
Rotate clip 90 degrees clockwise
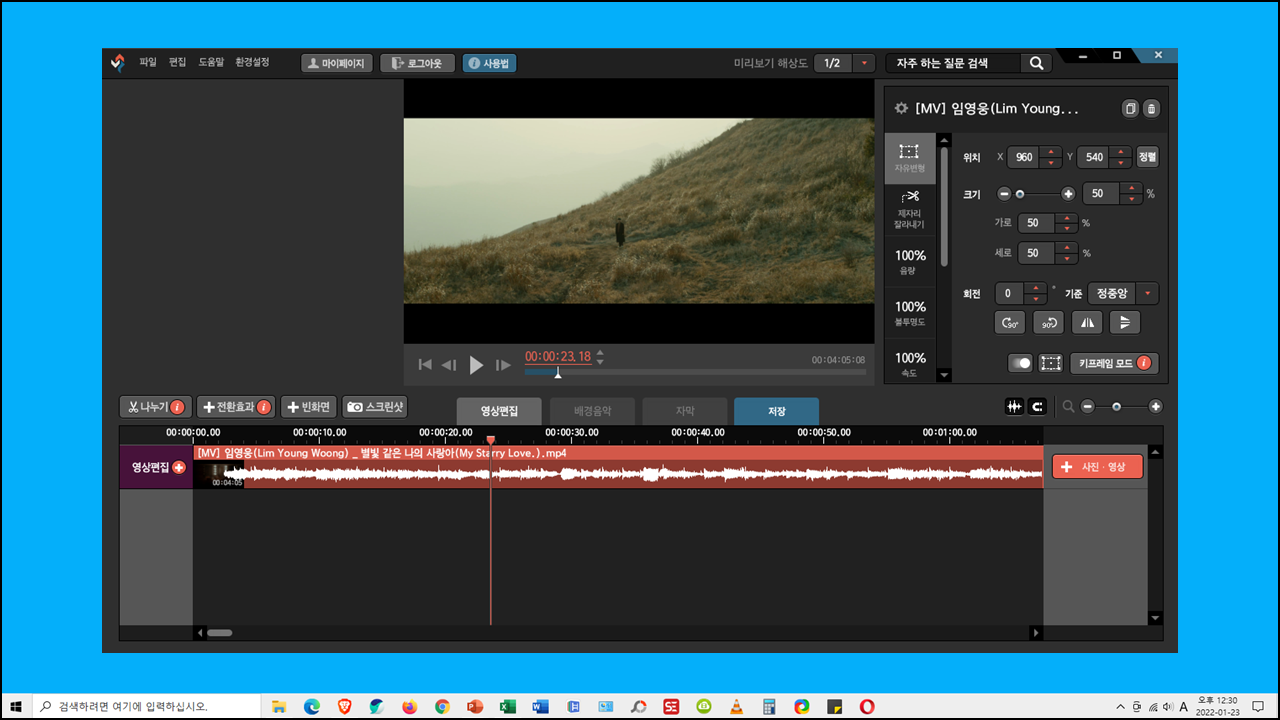(1010, 322)
